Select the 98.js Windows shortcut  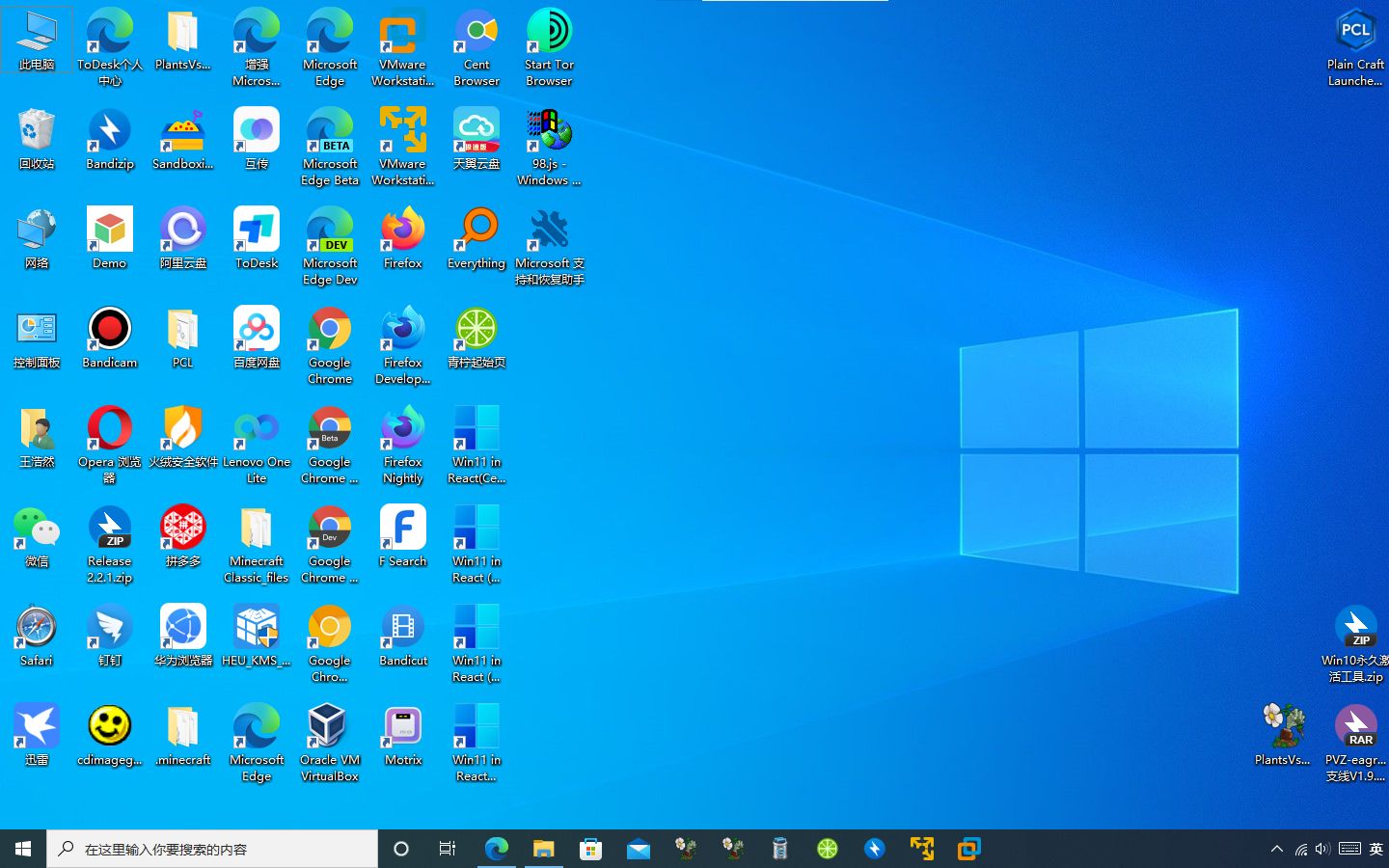point(550,147)
